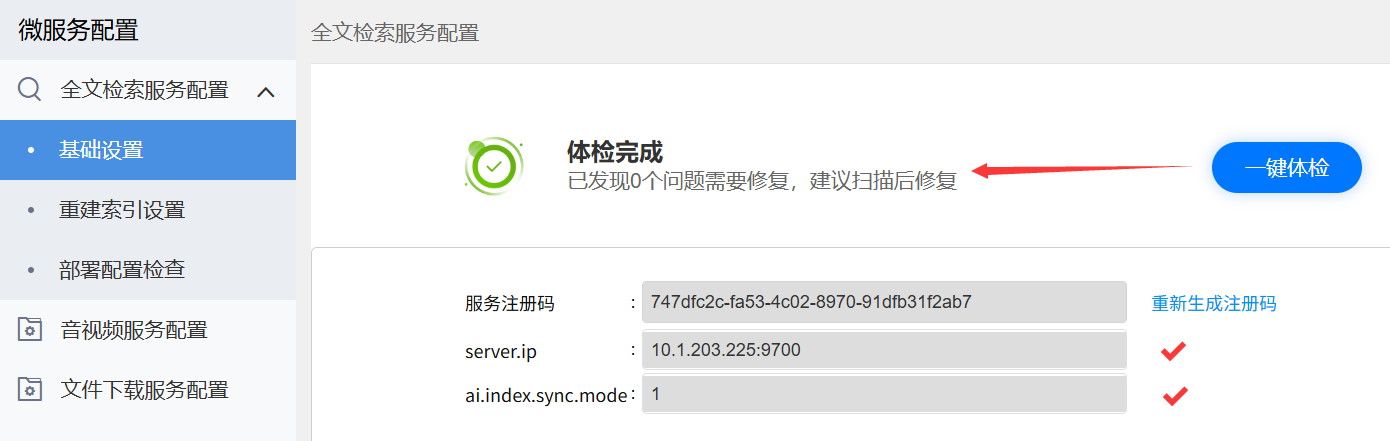
Task: Click into the 服务注册码 field
Action: coord(883,302)
